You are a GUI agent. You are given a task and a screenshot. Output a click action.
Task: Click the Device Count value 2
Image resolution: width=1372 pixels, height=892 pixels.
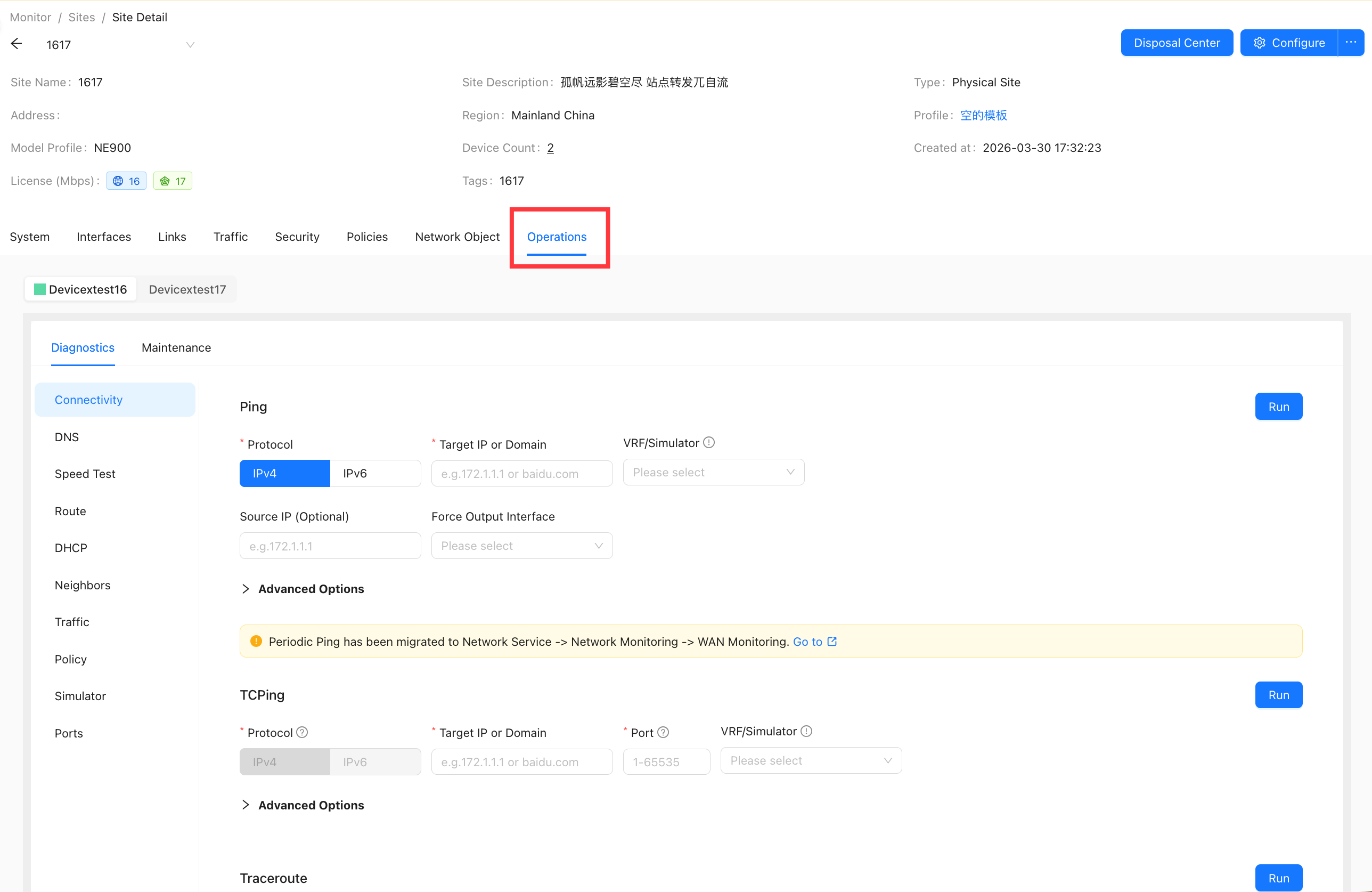coord(551,148)
